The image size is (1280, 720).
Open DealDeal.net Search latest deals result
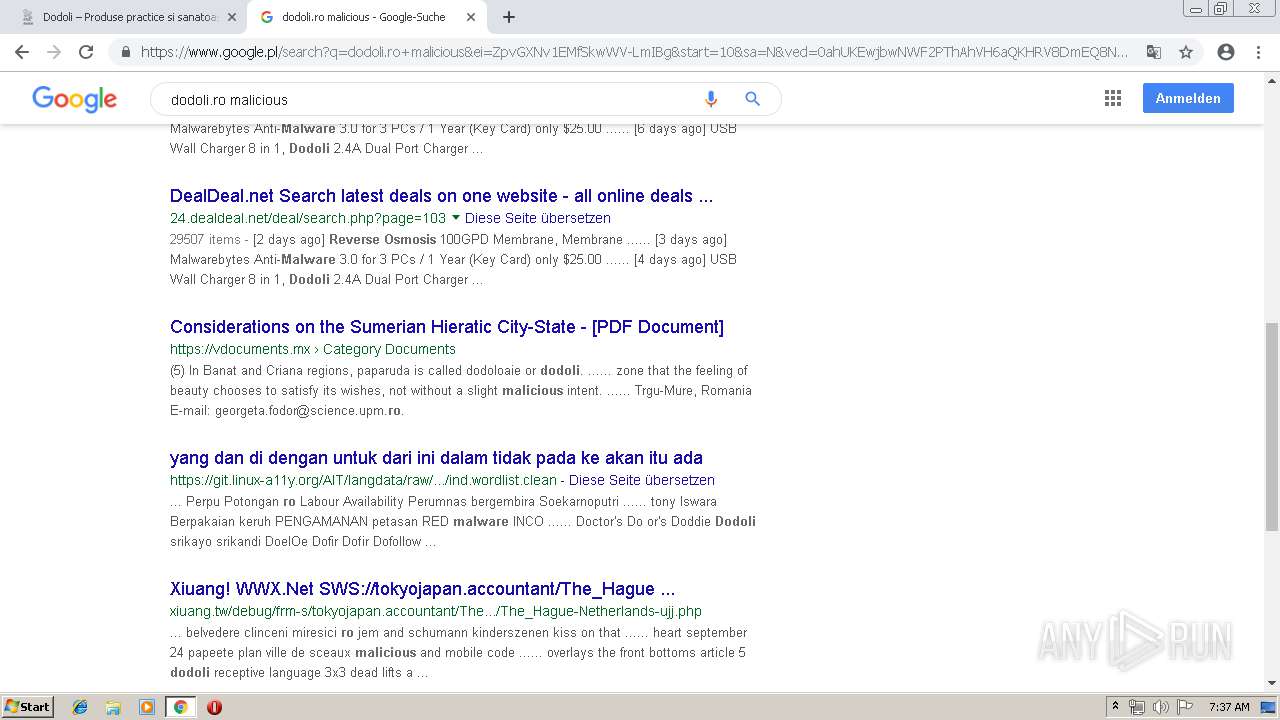tap(441, 196)
